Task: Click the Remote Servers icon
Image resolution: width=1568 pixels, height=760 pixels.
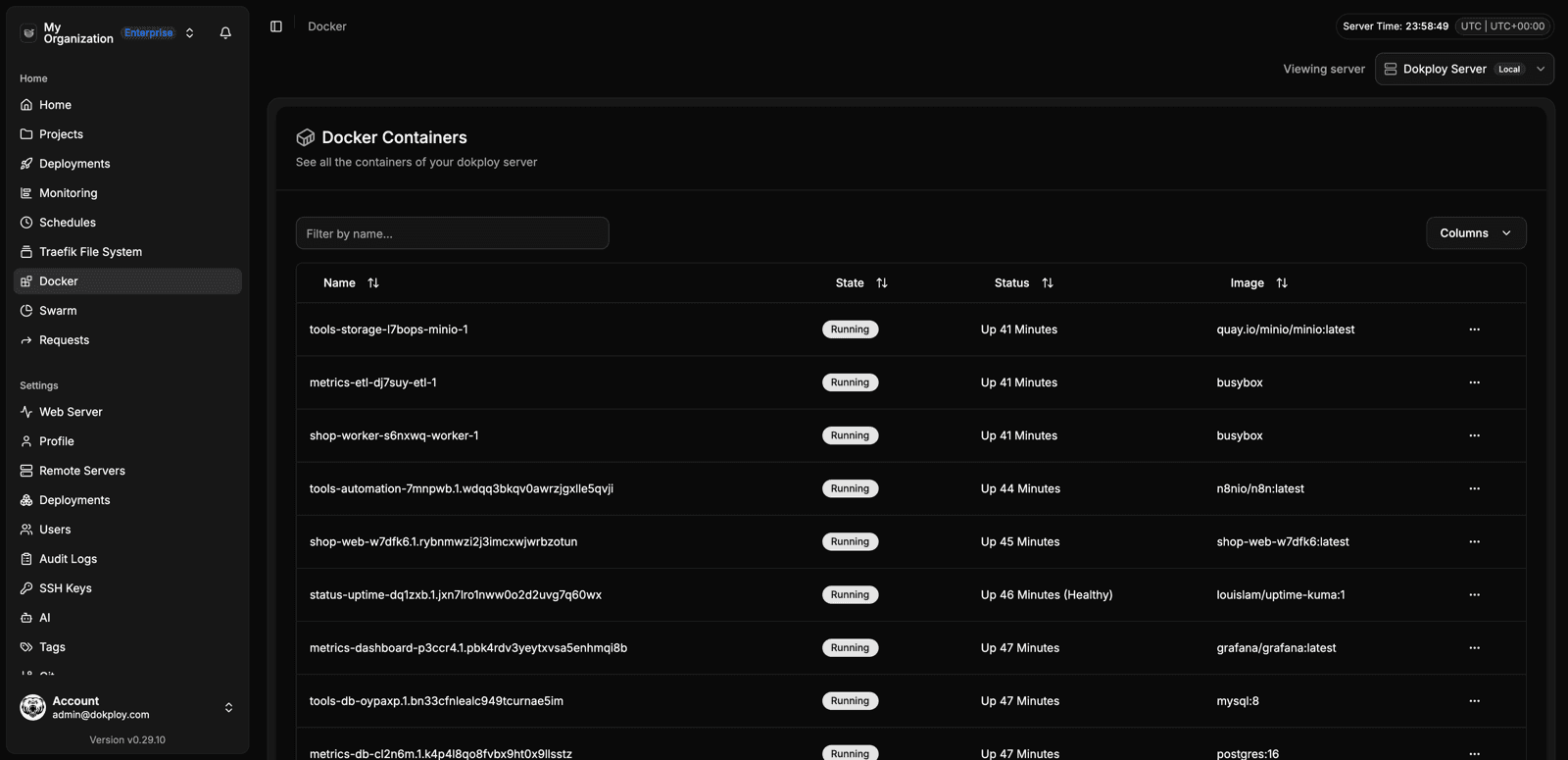Action: 26,471
